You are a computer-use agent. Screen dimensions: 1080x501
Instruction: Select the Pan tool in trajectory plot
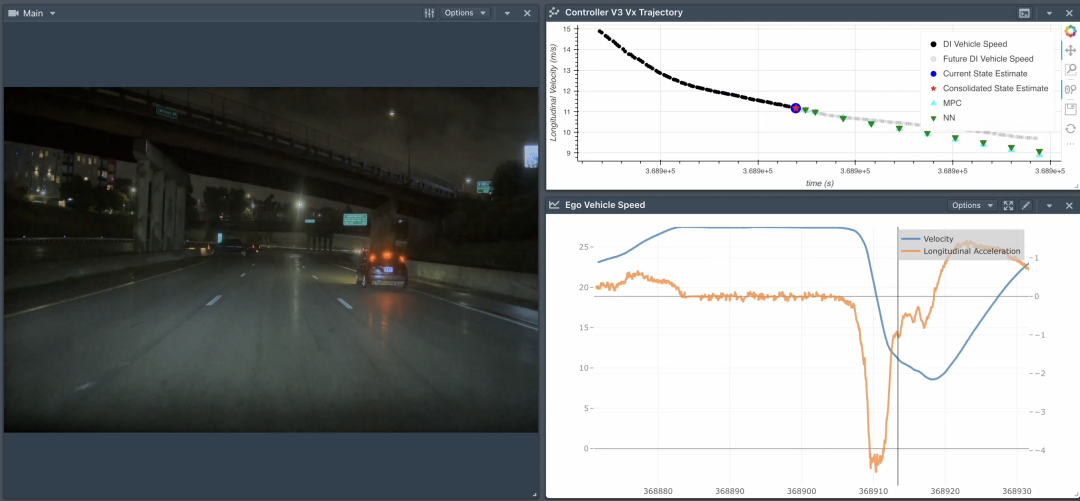point(1070,50)
